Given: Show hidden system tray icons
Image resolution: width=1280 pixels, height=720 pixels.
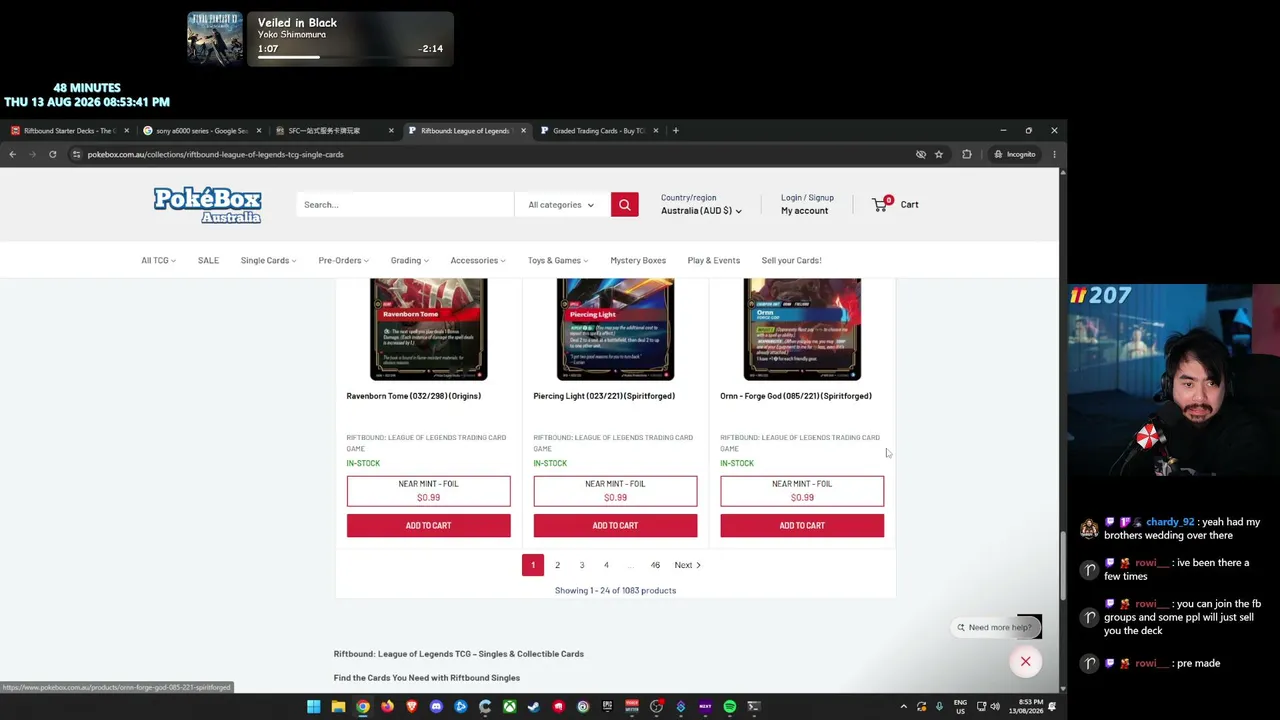Looking at the screenshot, I should pyautogui.click(x=903, y=707).
